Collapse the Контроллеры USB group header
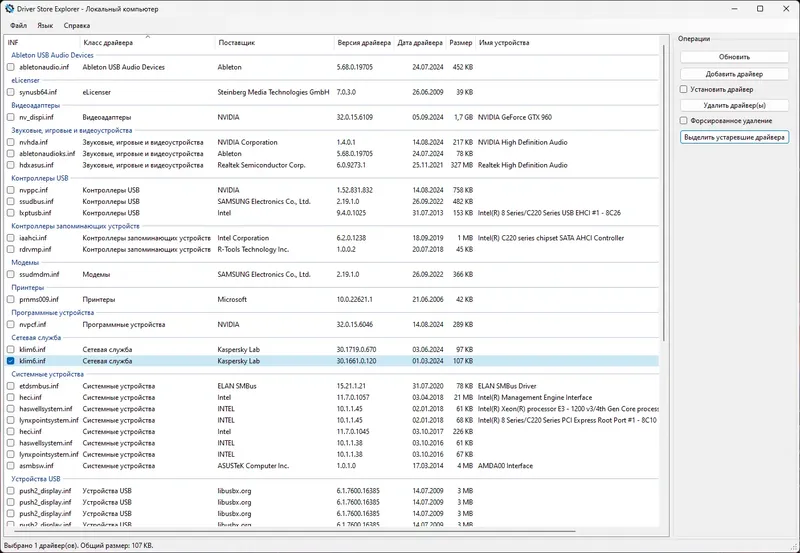This screenshot has height=553, width=800. [40, 179]
